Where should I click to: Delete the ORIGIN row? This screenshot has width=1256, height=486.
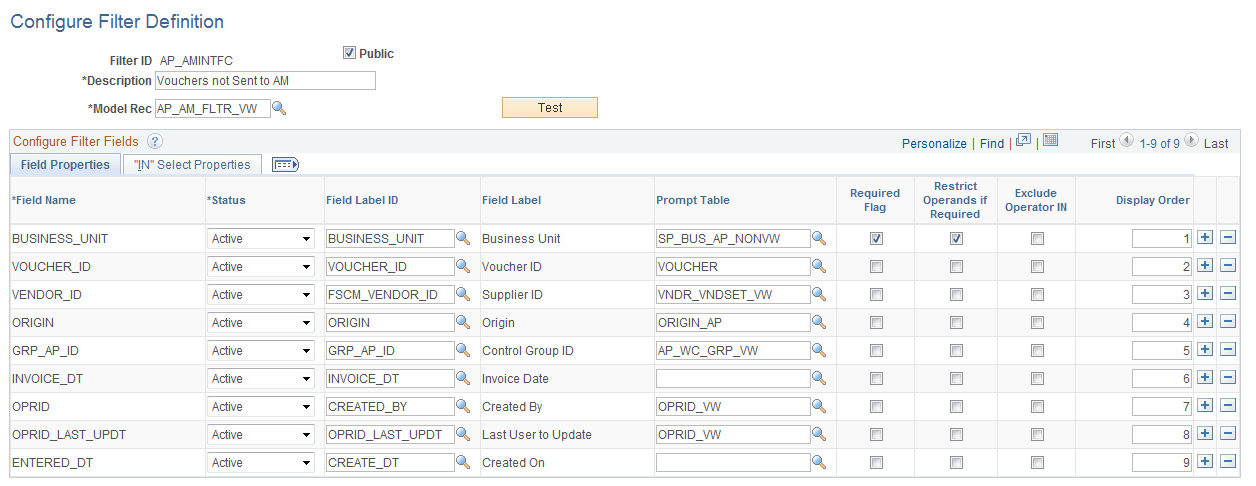(1228, 323)
